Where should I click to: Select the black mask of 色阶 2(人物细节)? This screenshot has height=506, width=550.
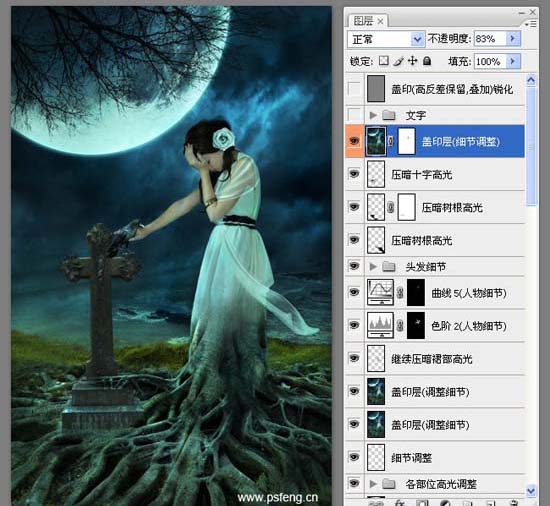416,325
